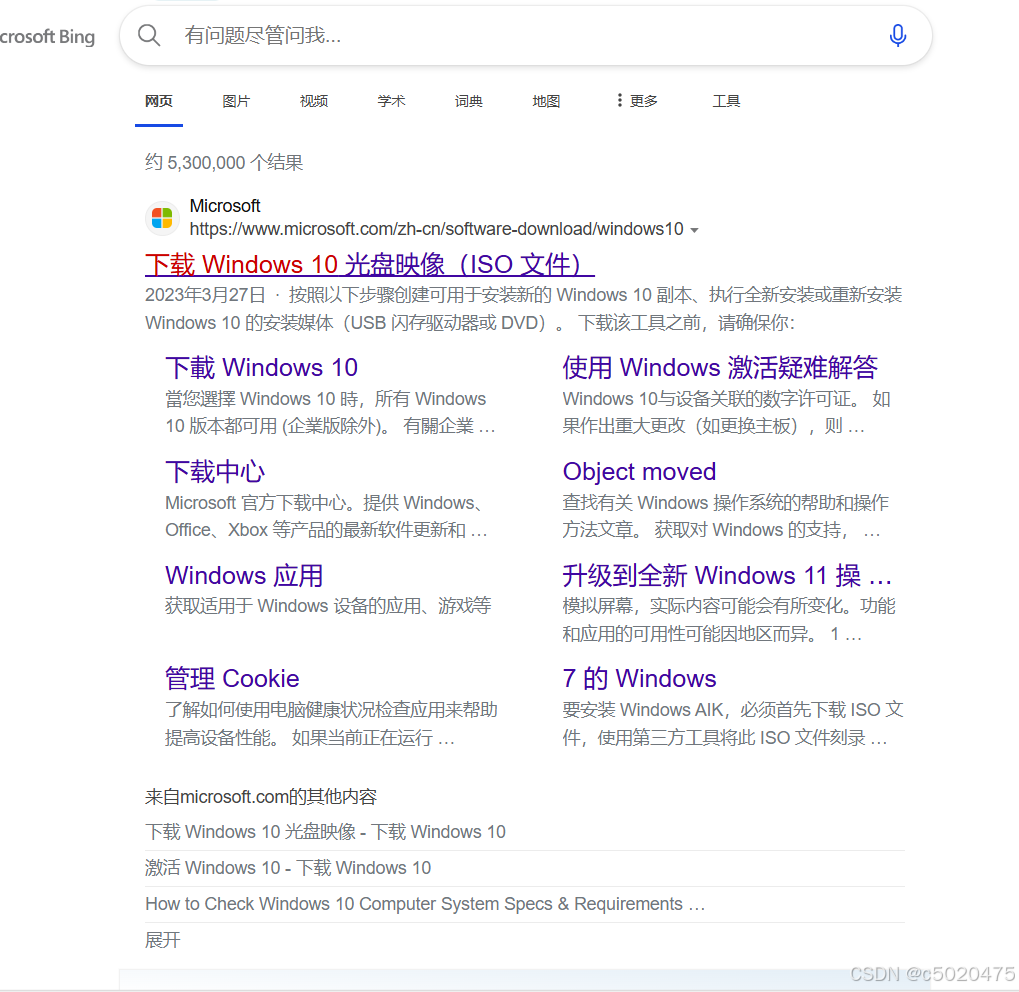Click the microphone voice search icon
Image resolution: width=1019 pixels, height=992 pixels.
tap(897, 35)
